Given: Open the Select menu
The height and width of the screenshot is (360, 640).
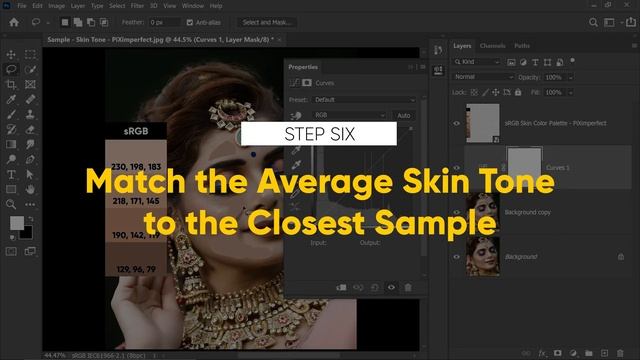Looking at the screenshot, I should click(117, 6).
